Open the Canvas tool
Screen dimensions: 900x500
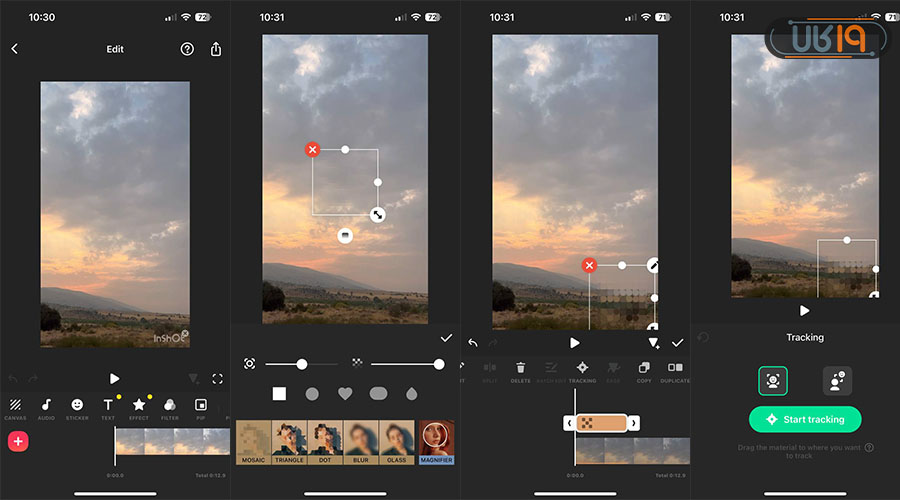(15, 406)
